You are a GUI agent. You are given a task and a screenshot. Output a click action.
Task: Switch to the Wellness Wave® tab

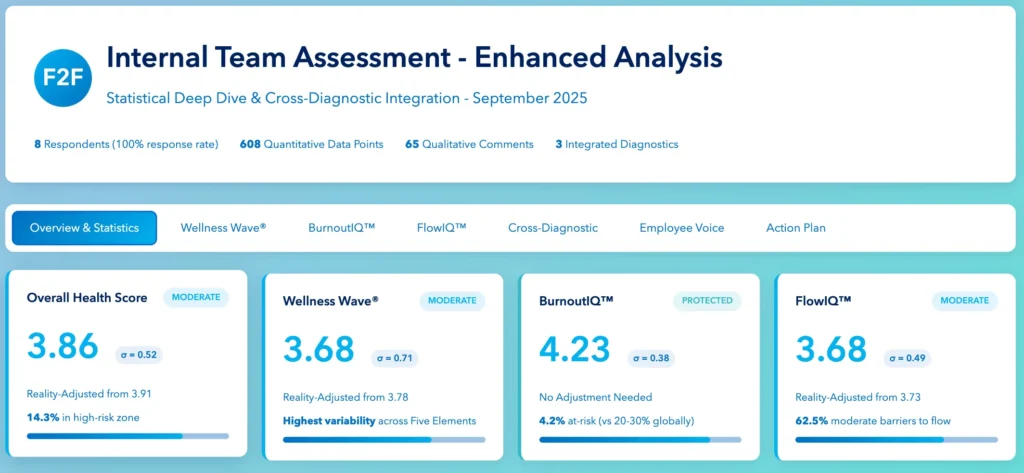pos(223,228)
